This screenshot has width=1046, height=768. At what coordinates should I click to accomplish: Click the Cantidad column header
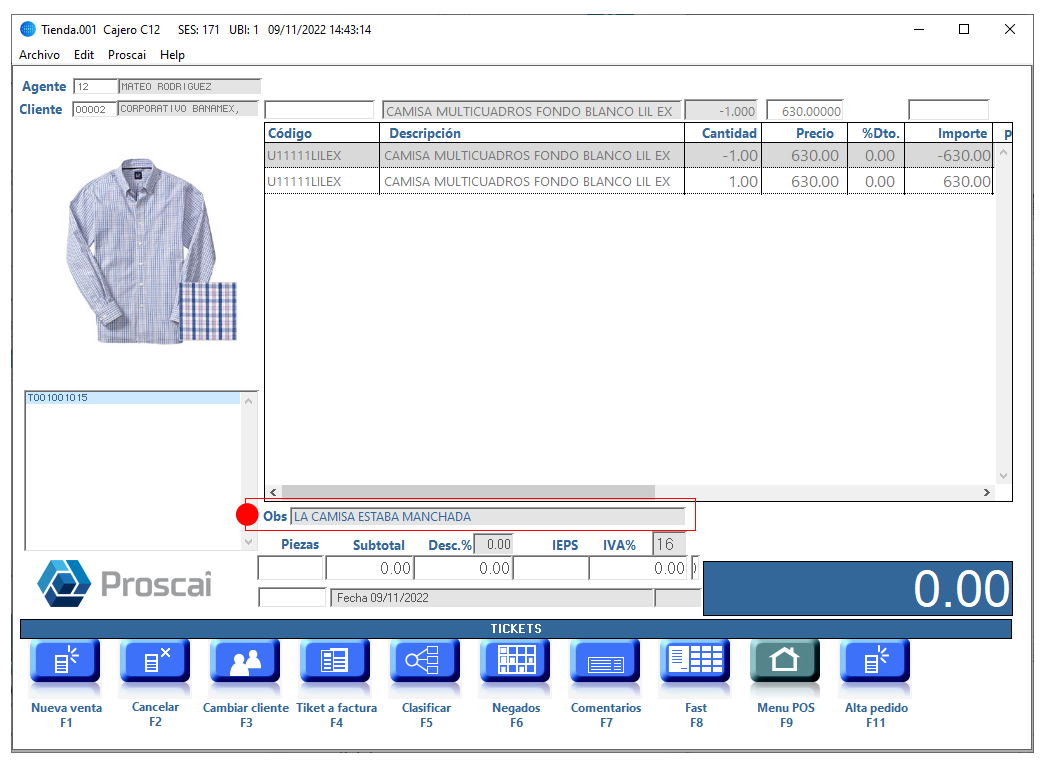[723, 133]
